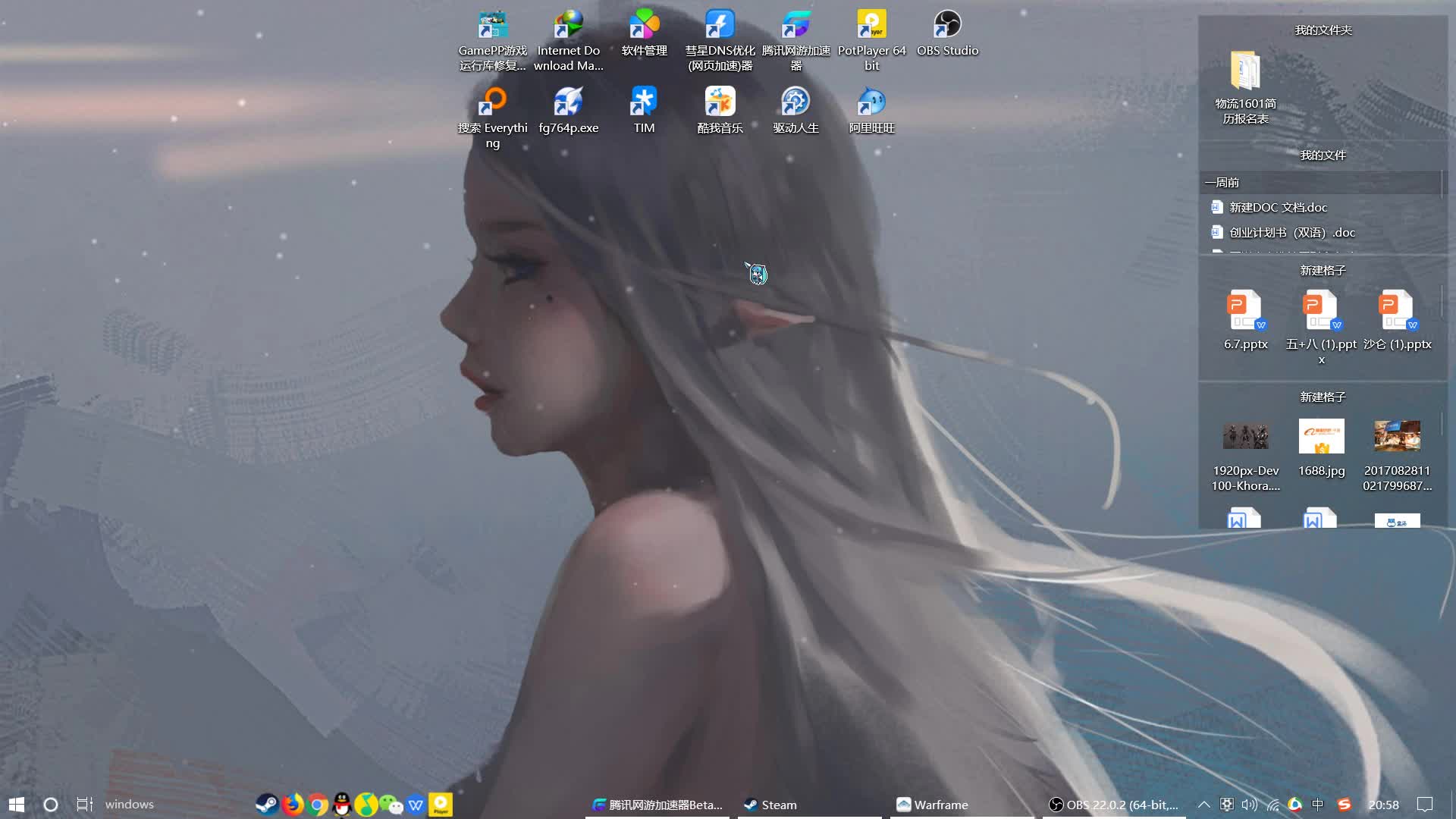Open 驱动人生 desktop shortcut
The height and width of the screenshot is (819, 1456).
click(x=796, y=111)
